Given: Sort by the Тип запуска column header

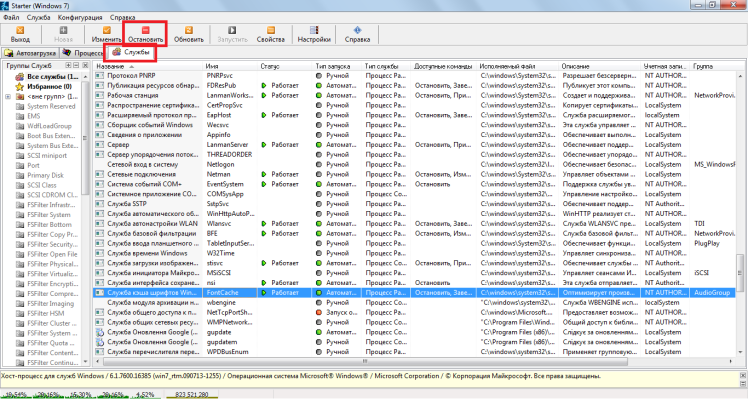Looking at the screenshot, I should click(337, 66).
